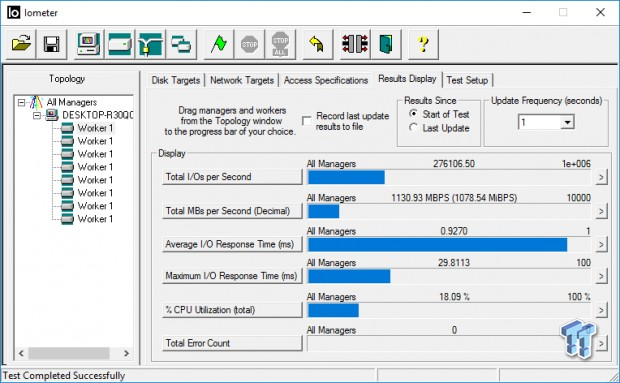Open the Update Frequency seconds dropdown
The image size is (620, 383).
[x=567, y=122]
